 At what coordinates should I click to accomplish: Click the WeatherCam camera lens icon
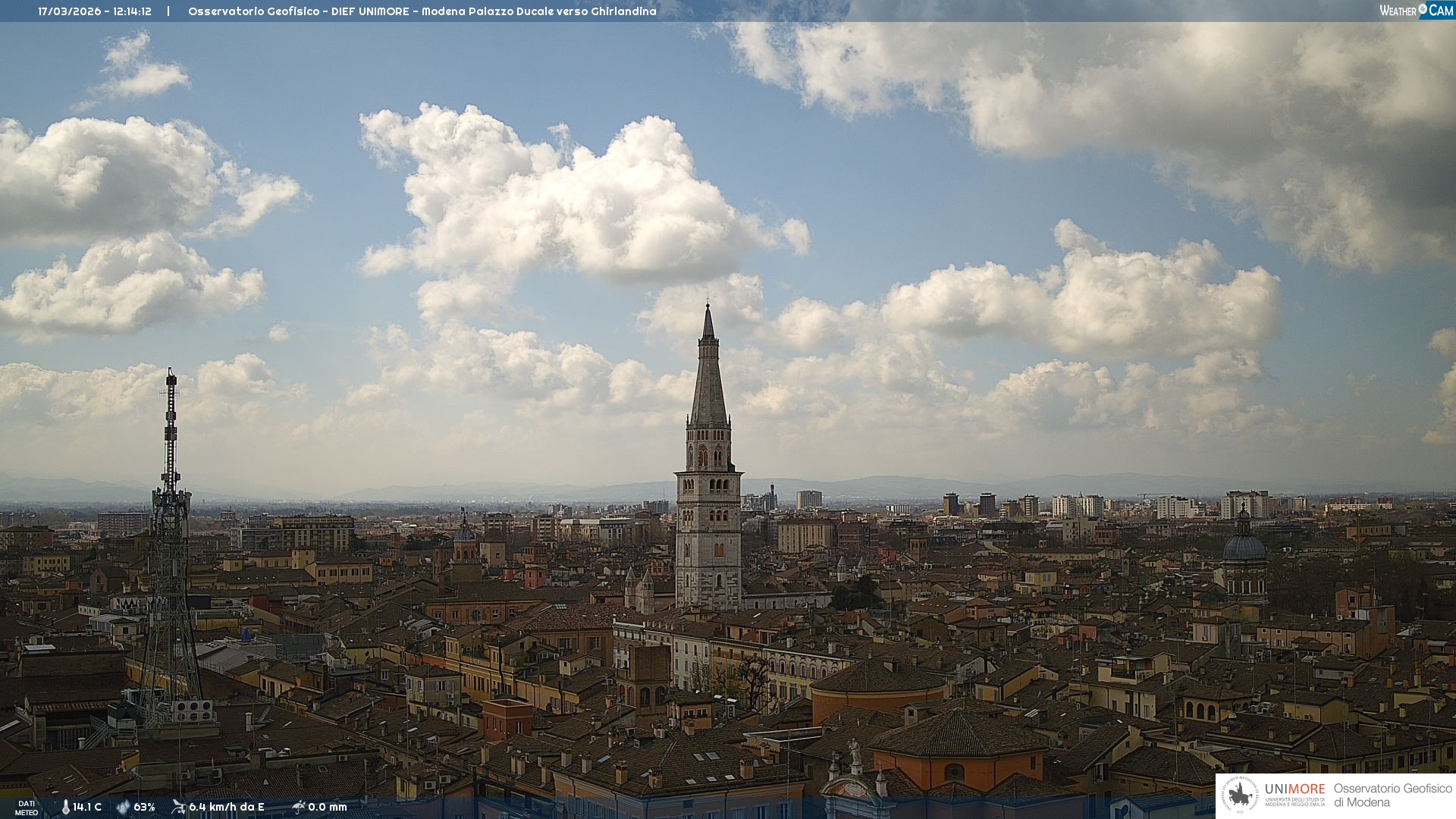(1423, 9)
